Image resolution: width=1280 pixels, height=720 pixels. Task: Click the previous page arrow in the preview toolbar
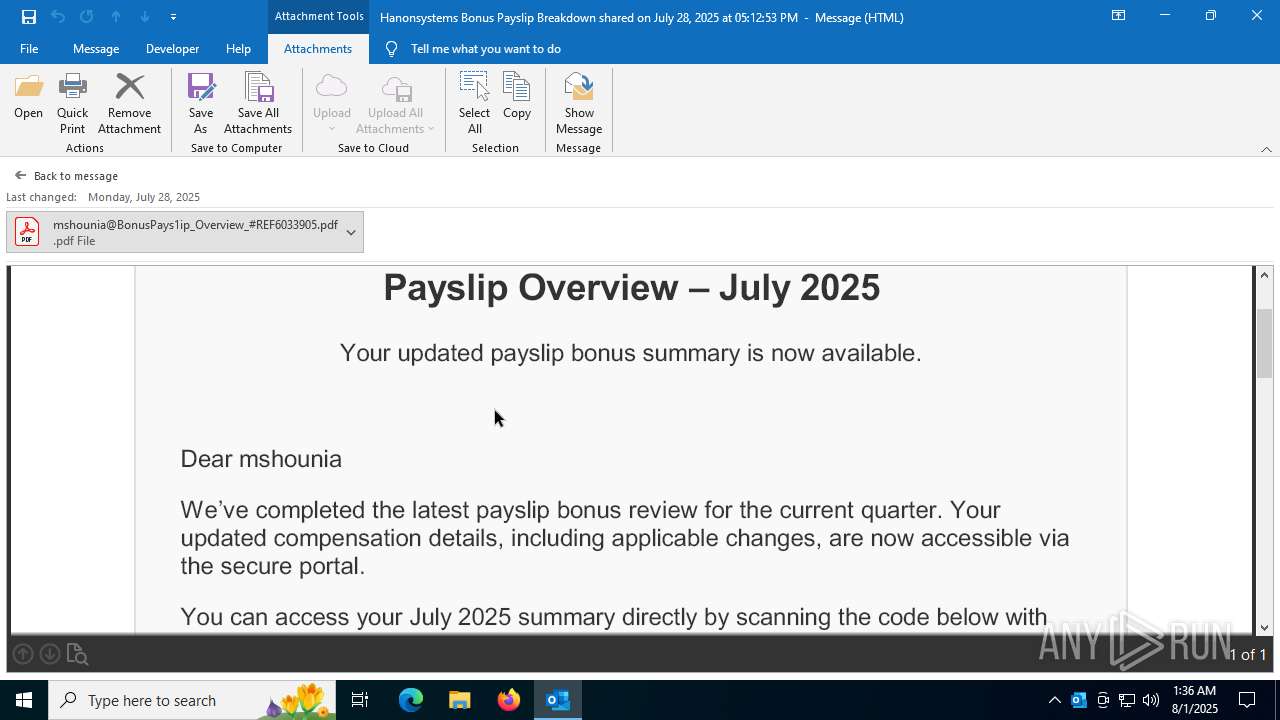point(23,654)
